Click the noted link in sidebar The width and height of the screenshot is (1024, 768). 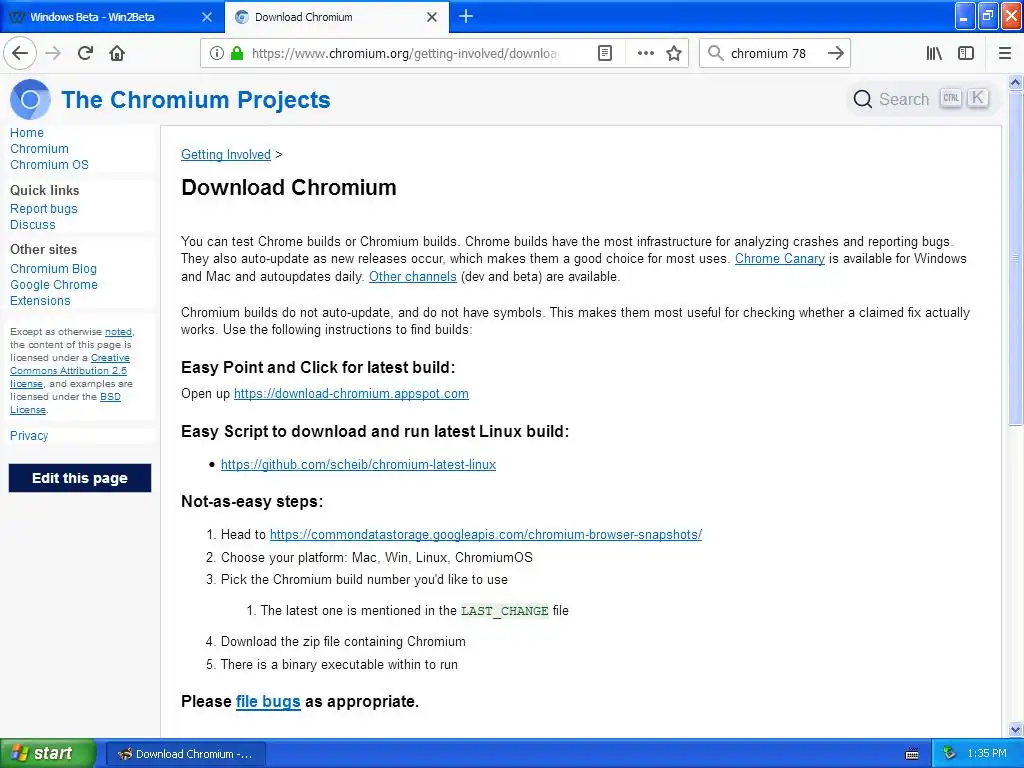coord(118,332)
